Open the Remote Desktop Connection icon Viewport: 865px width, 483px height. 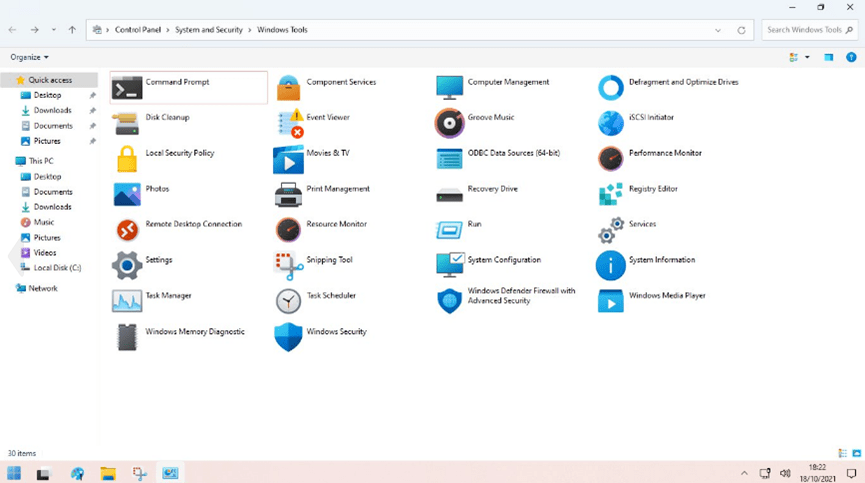127,230
